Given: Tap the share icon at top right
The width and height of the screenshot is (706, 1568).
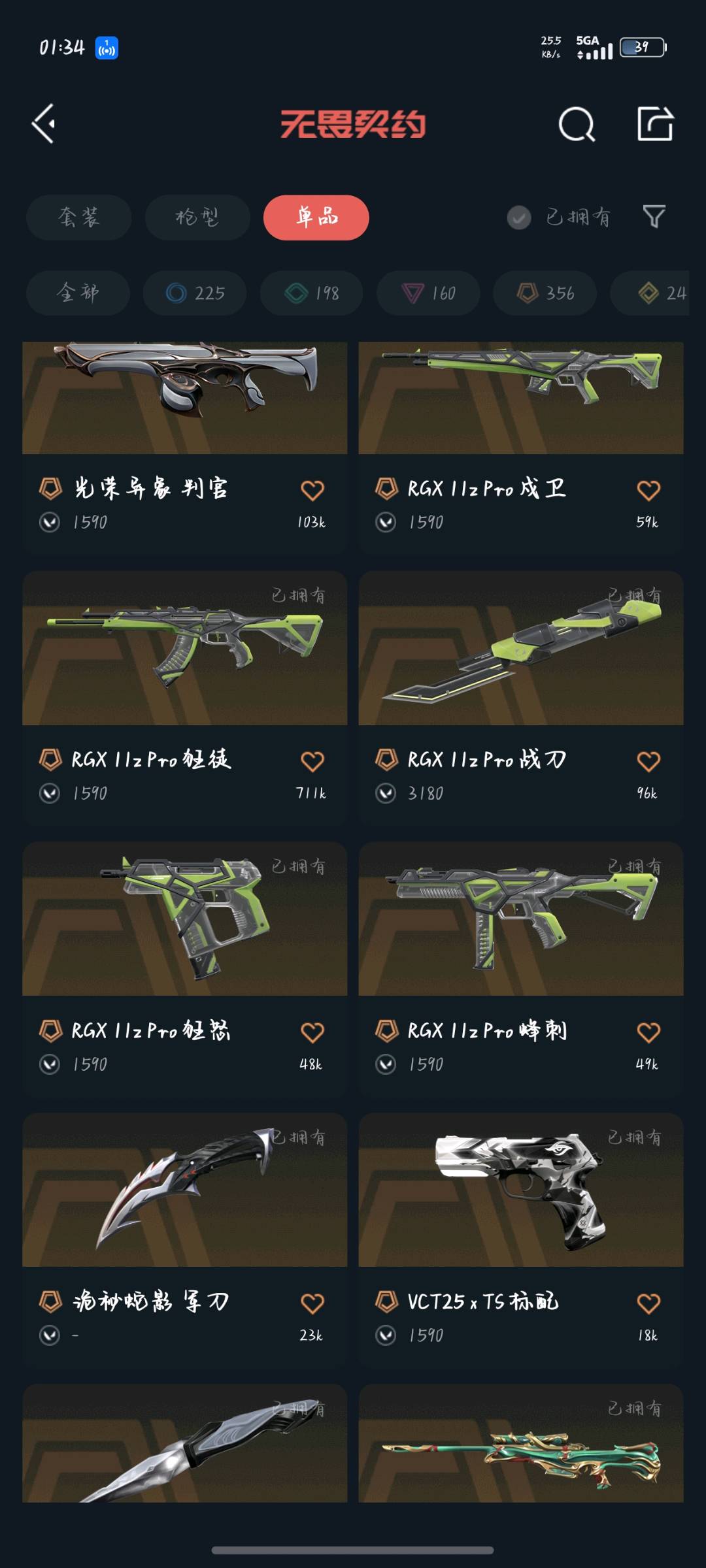Looking at the screenshot, I should [655, 123].
